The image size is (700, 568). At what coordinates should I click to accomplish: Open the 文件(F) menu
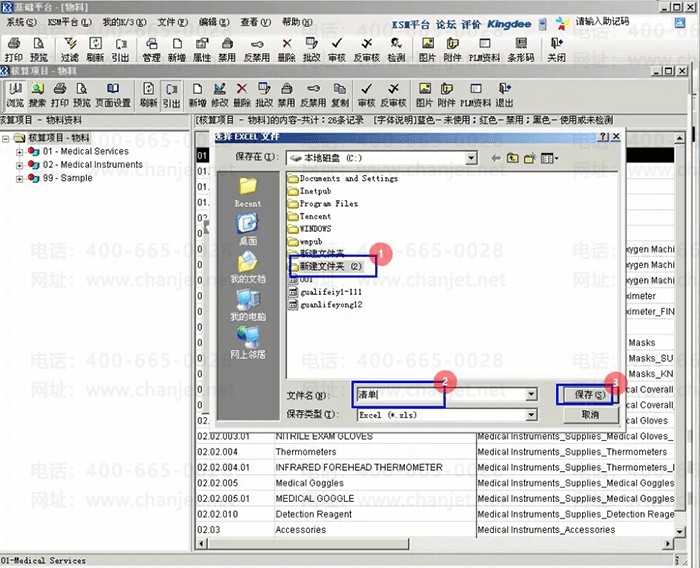click(x=173, y=21)
